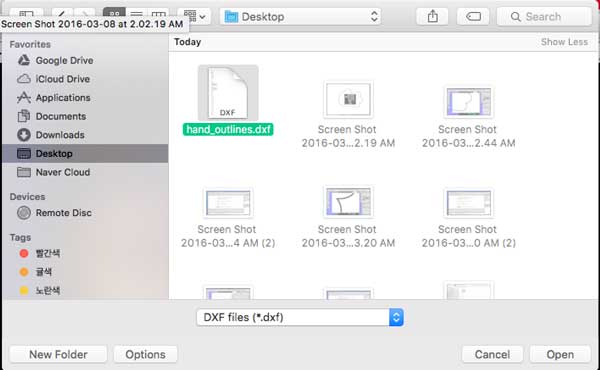Screen dimensions: 600x370
Task: Open the Naver Cloud sidebar folder
Action: [54, 172]
